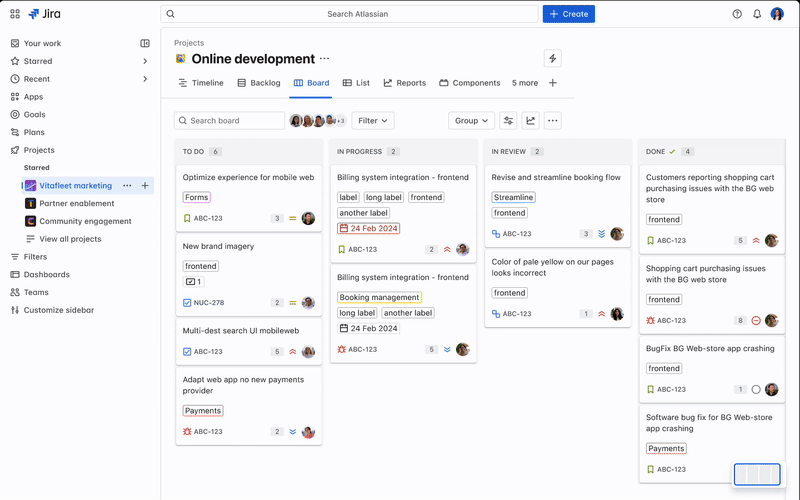The width and height of the screenshot is (800, 500).
Task: Click the red 24 Feb 2024 due date
Action: point(368,228)
